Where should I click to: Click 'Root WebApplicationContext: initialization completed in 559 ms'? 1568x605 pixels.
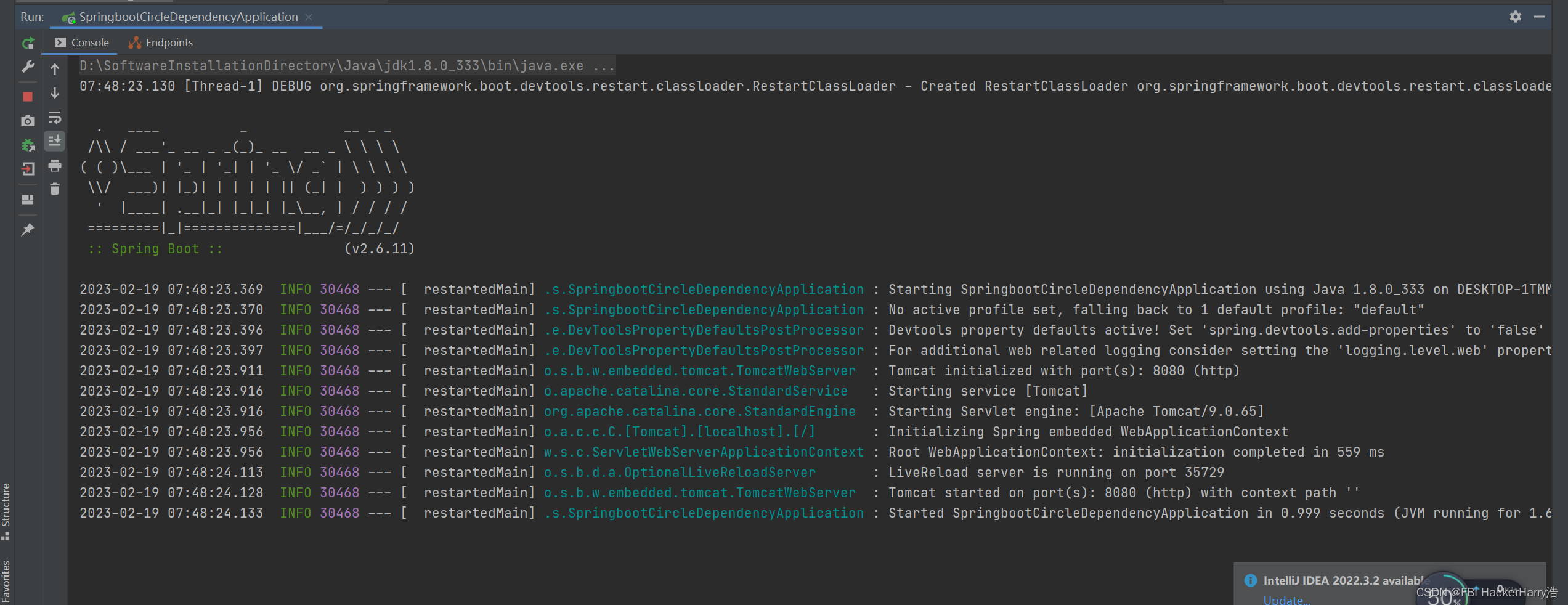tap(1136, 452)
